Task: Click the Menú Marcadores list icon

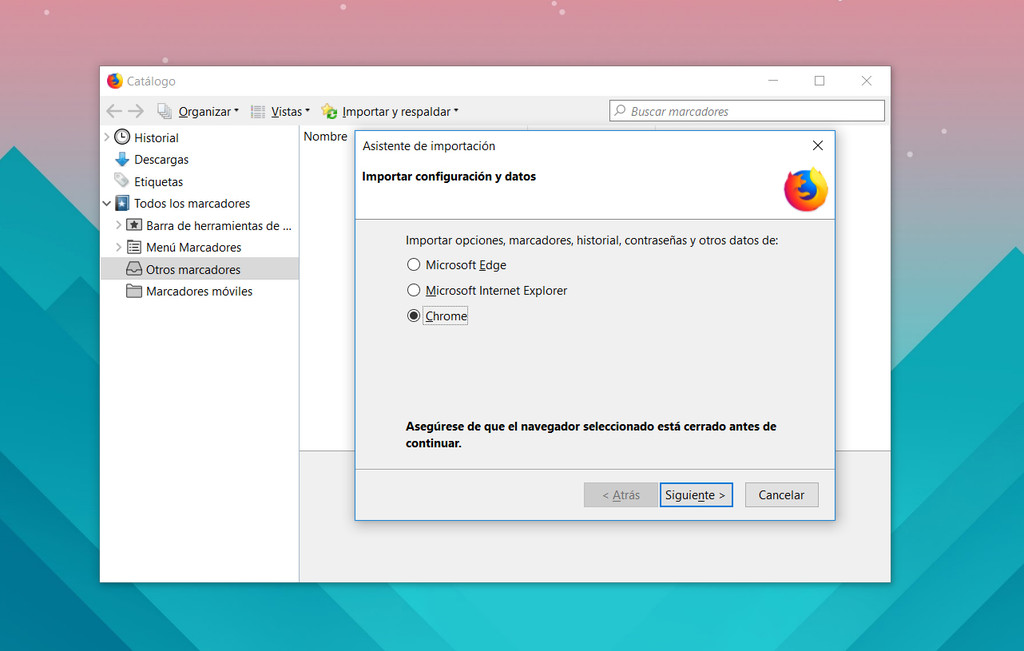Action: (134, 247)
